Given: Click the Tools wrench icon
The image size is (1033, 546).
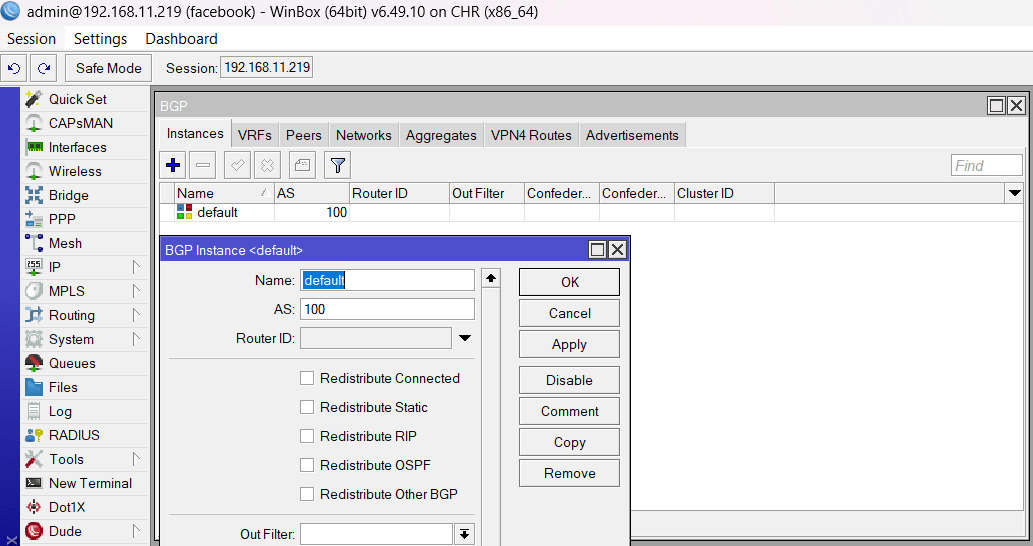Looking at the screenshot, I should 34,459.
